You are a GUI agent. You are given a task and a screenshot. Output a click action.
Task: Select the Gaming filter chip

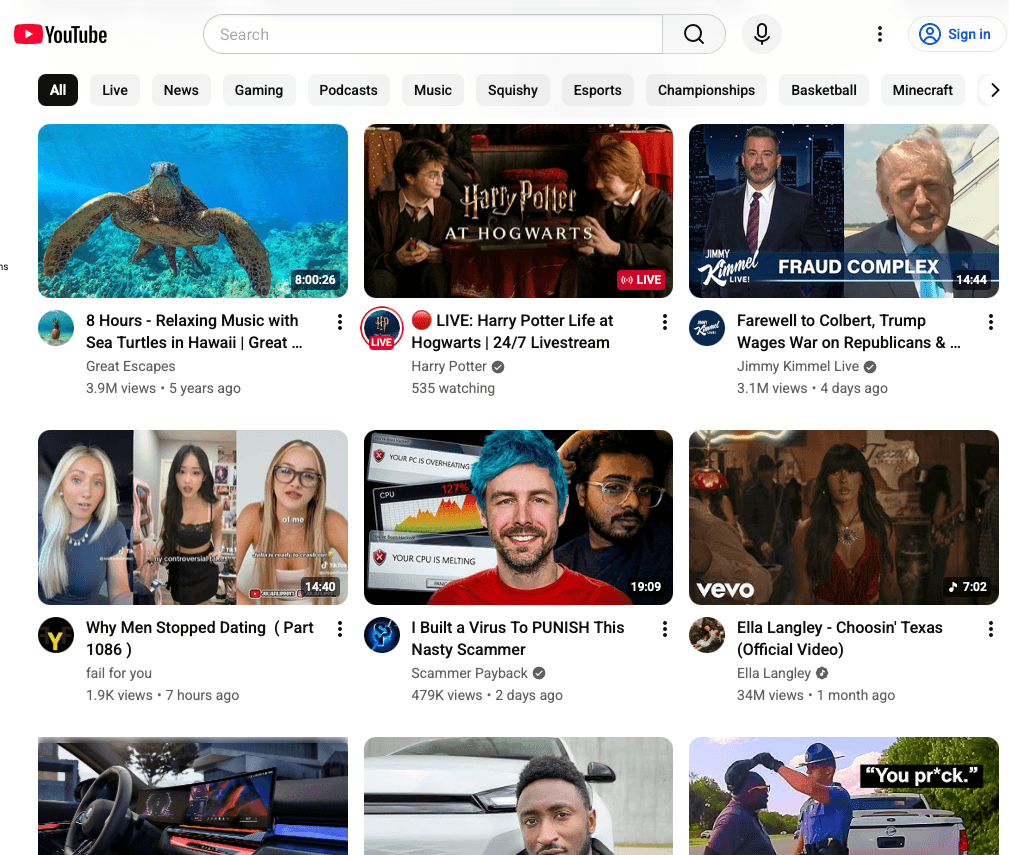(x=259, y=90)
